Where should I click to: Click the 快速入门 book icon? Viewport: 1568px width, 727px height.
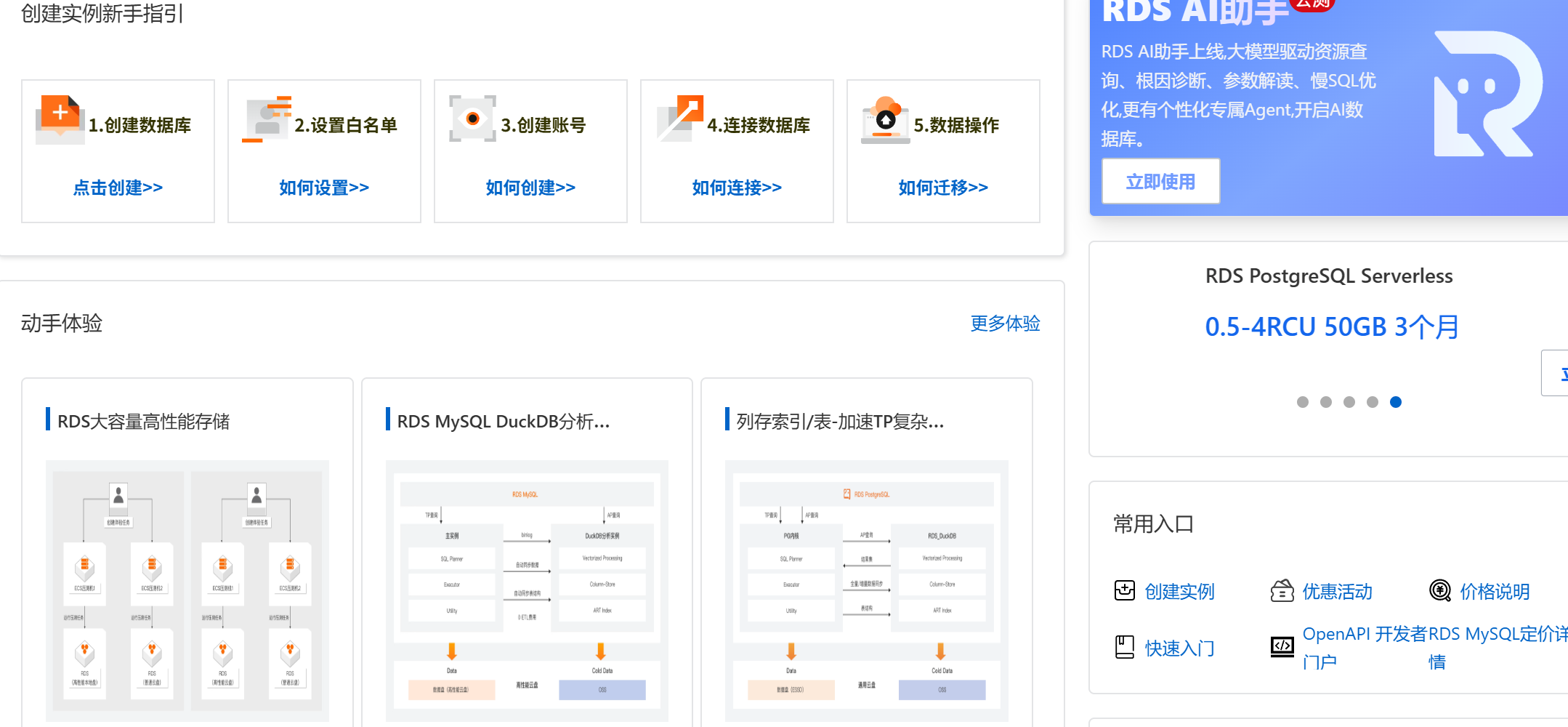(x=1124, y=647)
